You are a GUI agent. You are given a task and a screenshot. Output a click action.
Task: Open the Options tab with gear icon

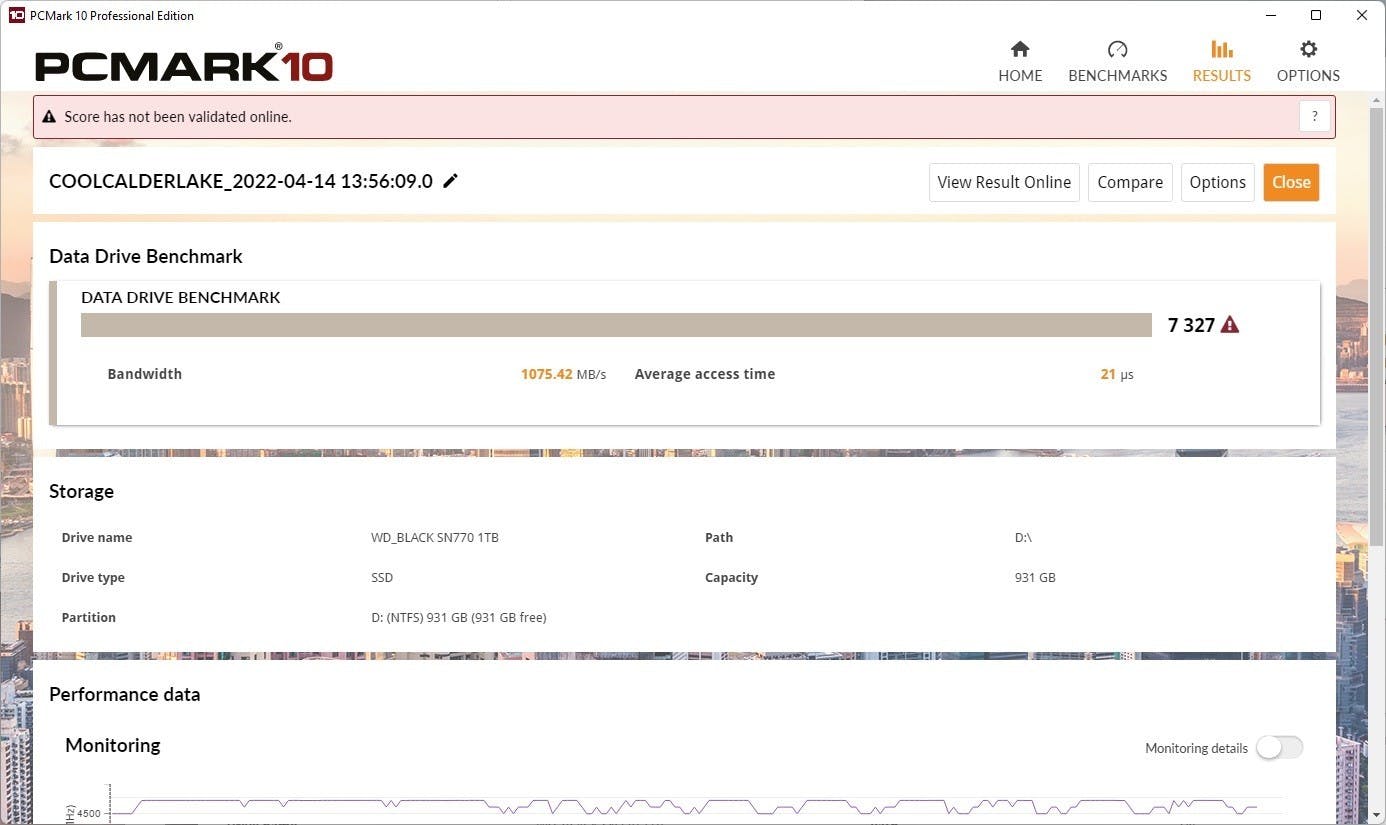click(x=1308, y=62)
